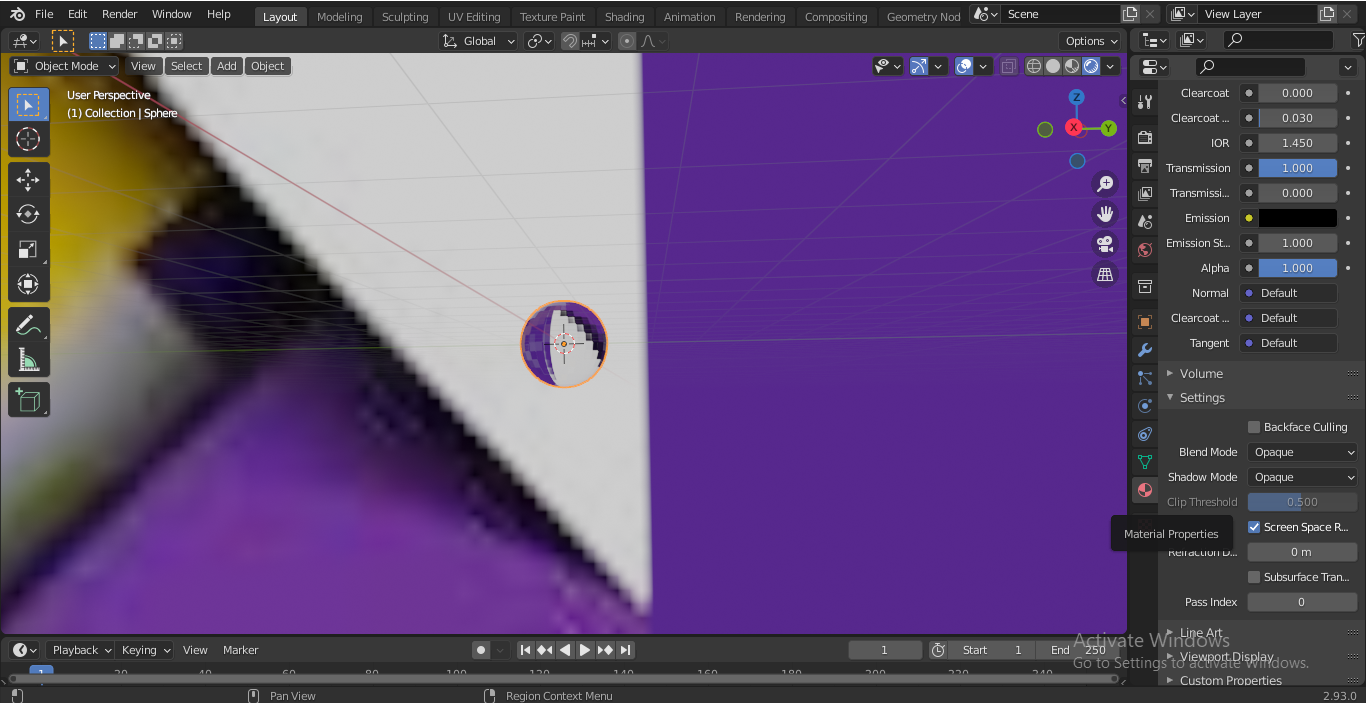Open the Particles properties tab

point(1145,378)
